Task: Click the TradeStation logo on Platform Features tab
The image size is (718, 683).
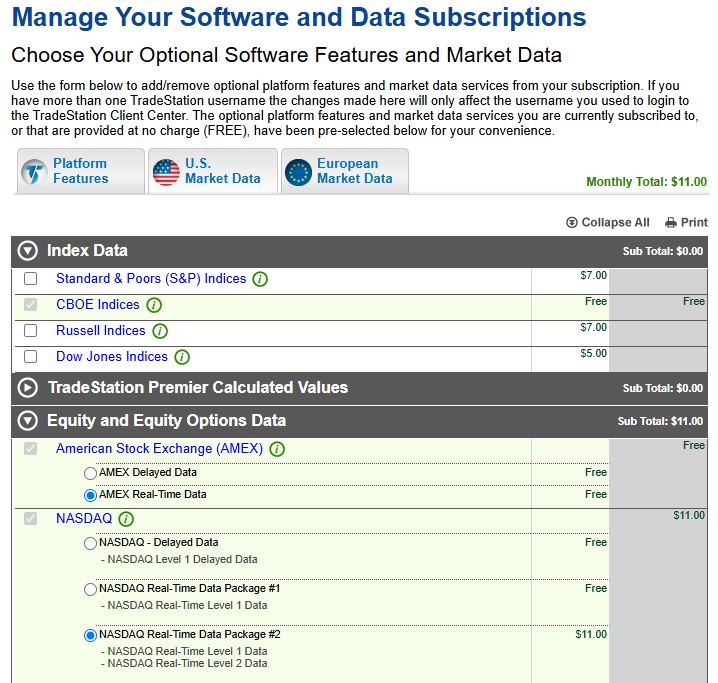Action: [34, 172]
